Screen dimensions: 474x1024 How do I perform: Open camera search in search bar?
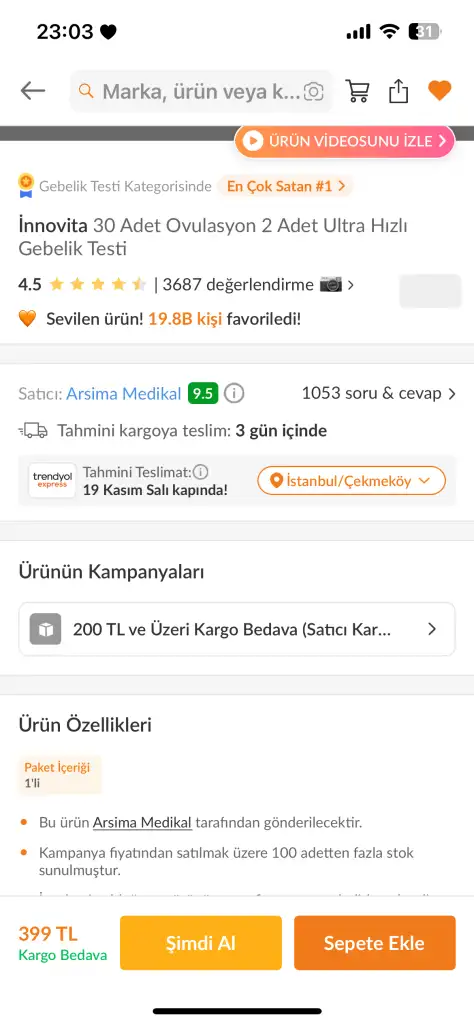pos(313,91)
